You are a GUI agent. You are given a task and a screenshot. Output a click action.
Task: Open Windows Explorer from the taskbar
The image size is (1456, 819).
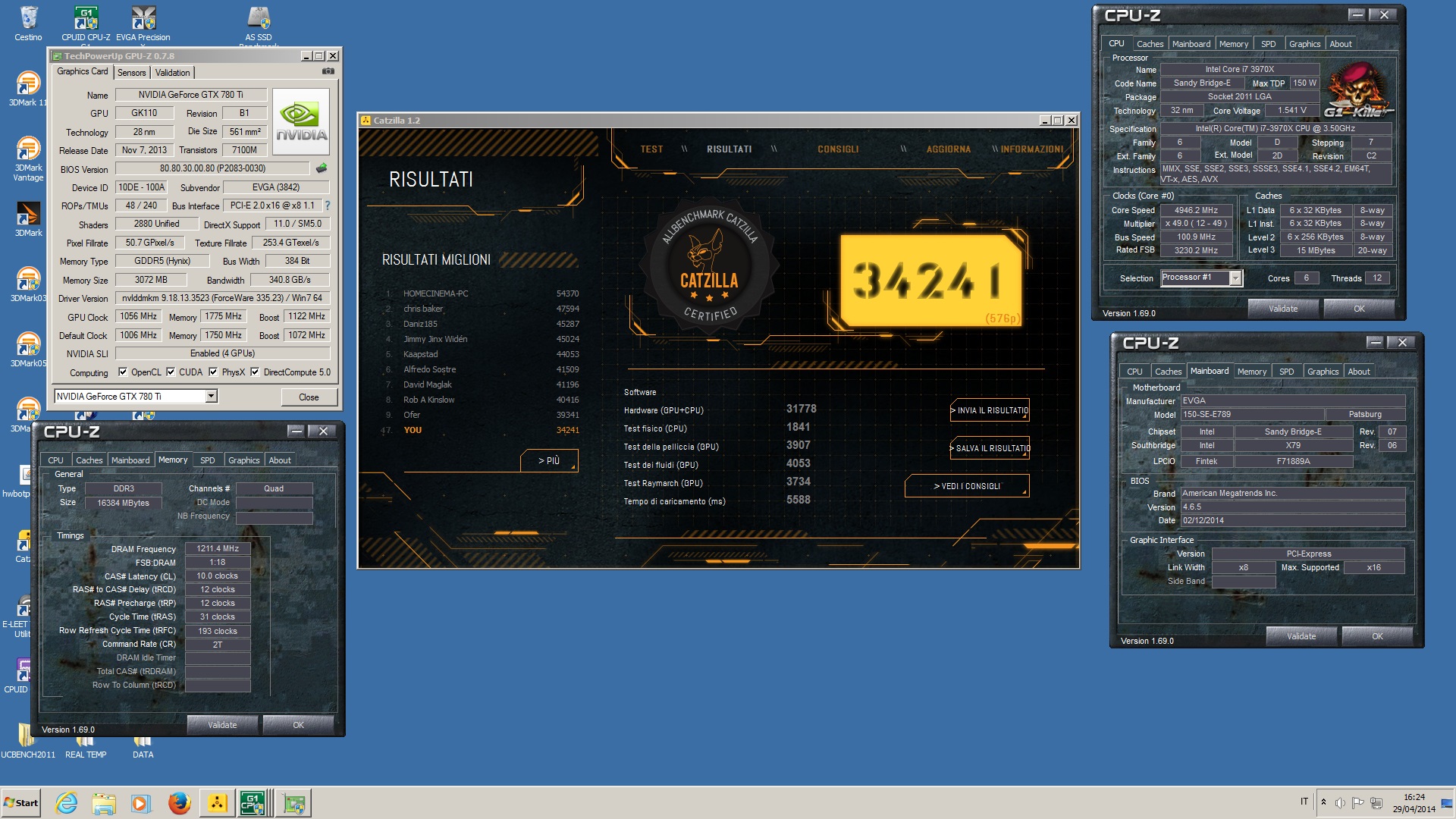click(104, 803)
